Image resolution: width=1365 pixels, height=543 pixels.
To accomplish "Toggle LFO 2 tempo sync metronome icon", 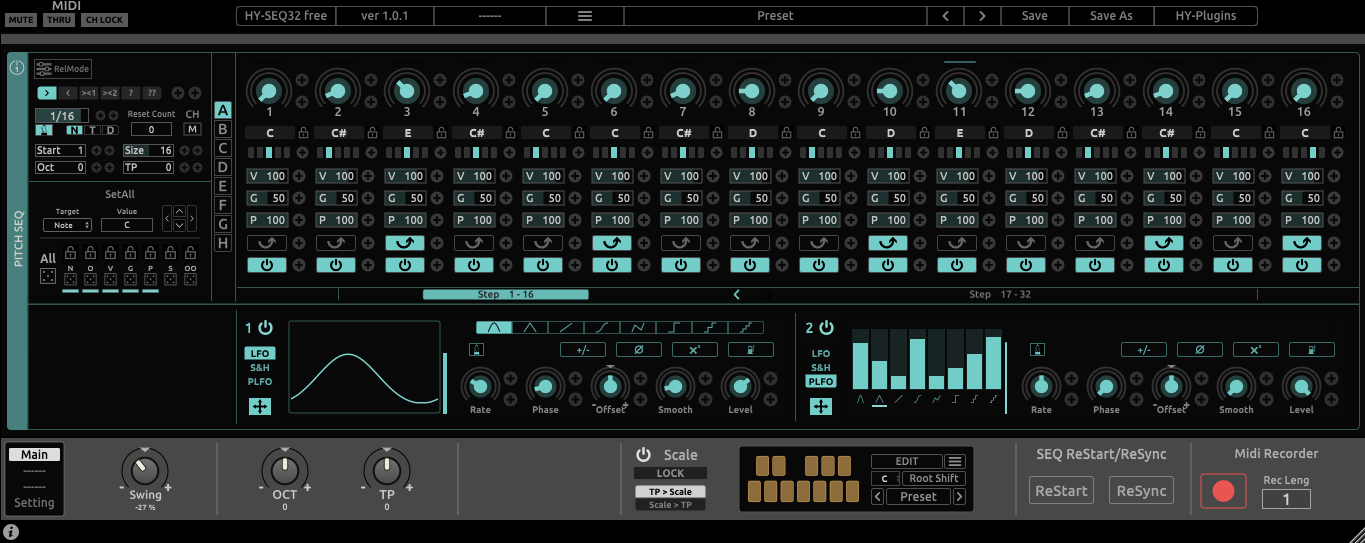I will (1038, 349).
